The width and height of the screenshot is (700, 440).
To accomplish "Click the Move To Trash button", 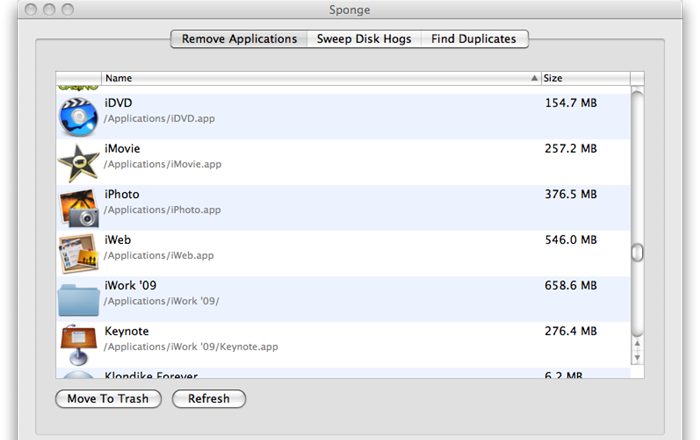I will [108, 398].
